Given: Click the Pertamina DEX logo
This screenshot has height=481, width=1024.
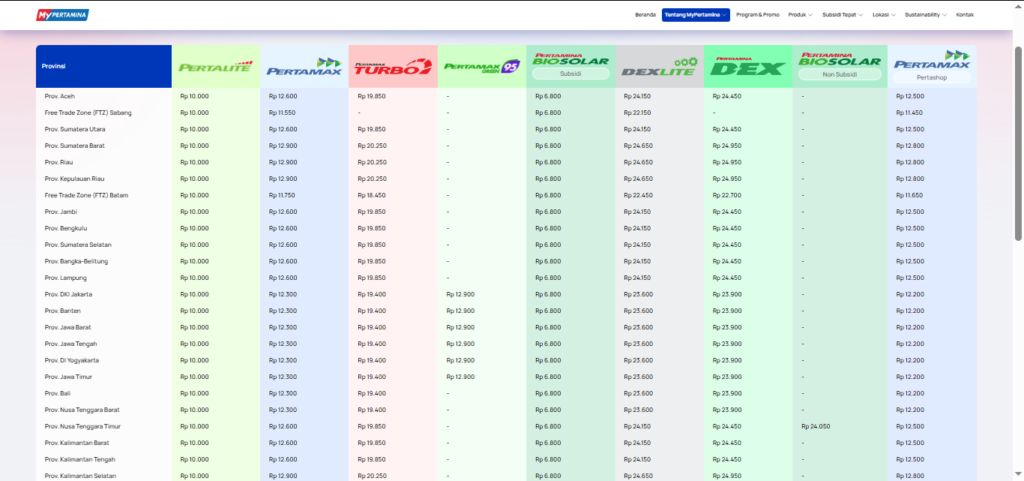Looking at the screenshot, I should coord(748,66).
